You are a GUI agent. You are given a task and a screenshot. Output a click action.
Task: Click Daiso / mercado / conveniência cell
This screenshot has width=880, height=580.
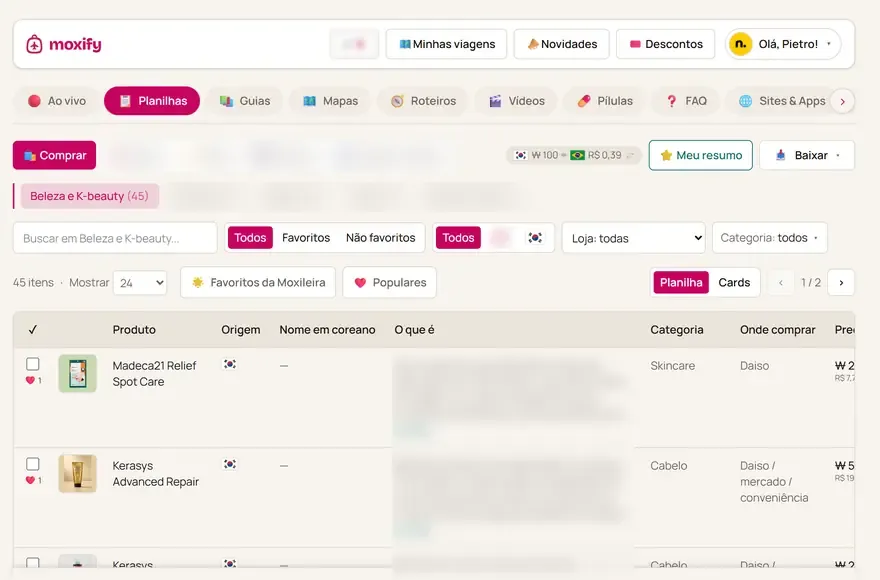(x=774, y=482)
